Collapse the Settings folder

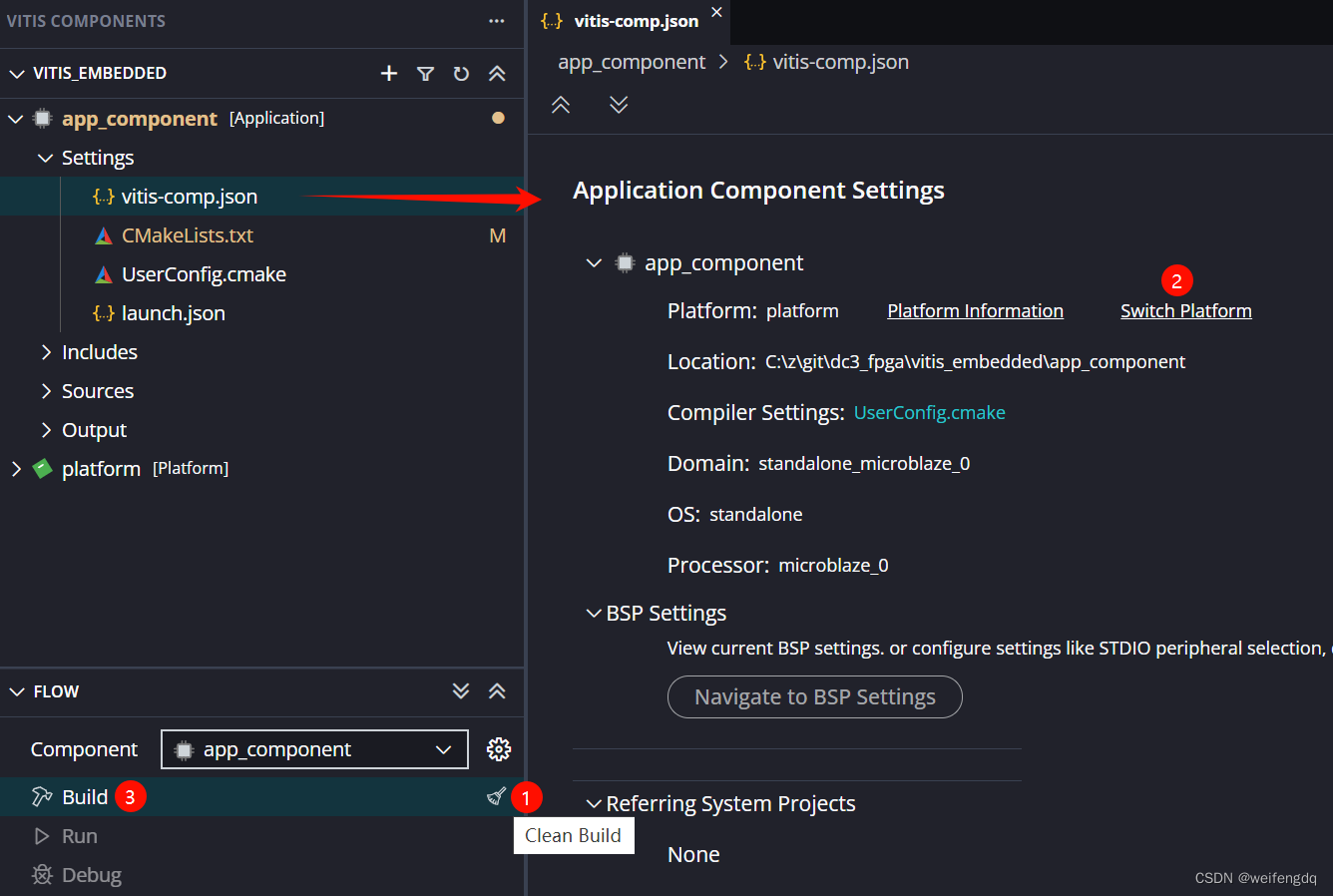tap(46, 158)
